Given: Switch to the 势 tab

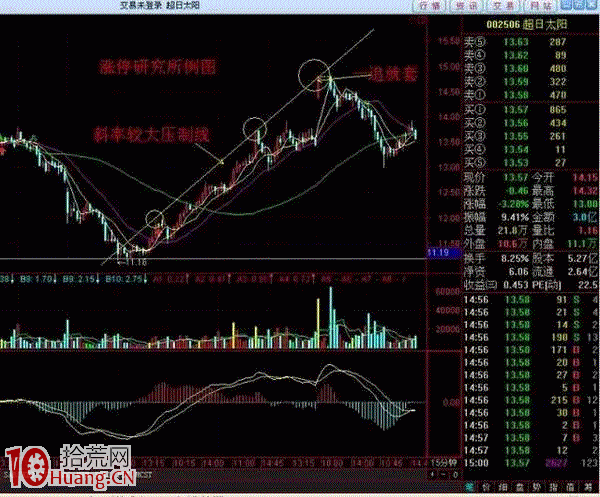Looking at the screenshot, I should pos(536,487).
